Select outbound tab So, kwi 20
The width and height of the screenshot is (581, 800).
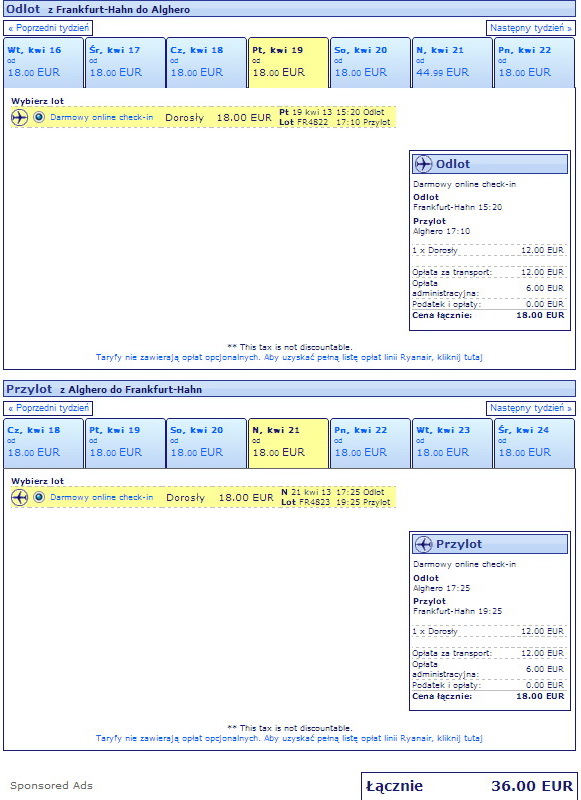370,62
